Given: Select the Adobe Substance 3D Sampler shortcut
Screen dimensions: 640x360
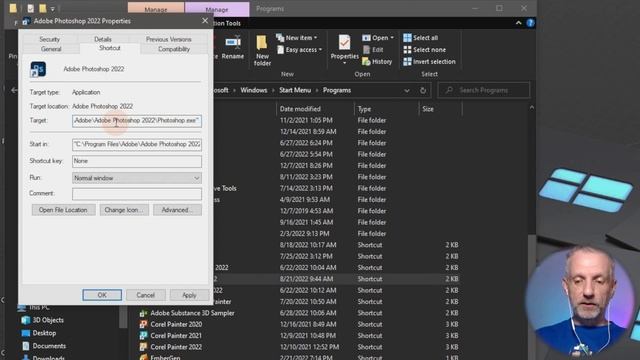Looking at the screenshot, I should point(192,313).
